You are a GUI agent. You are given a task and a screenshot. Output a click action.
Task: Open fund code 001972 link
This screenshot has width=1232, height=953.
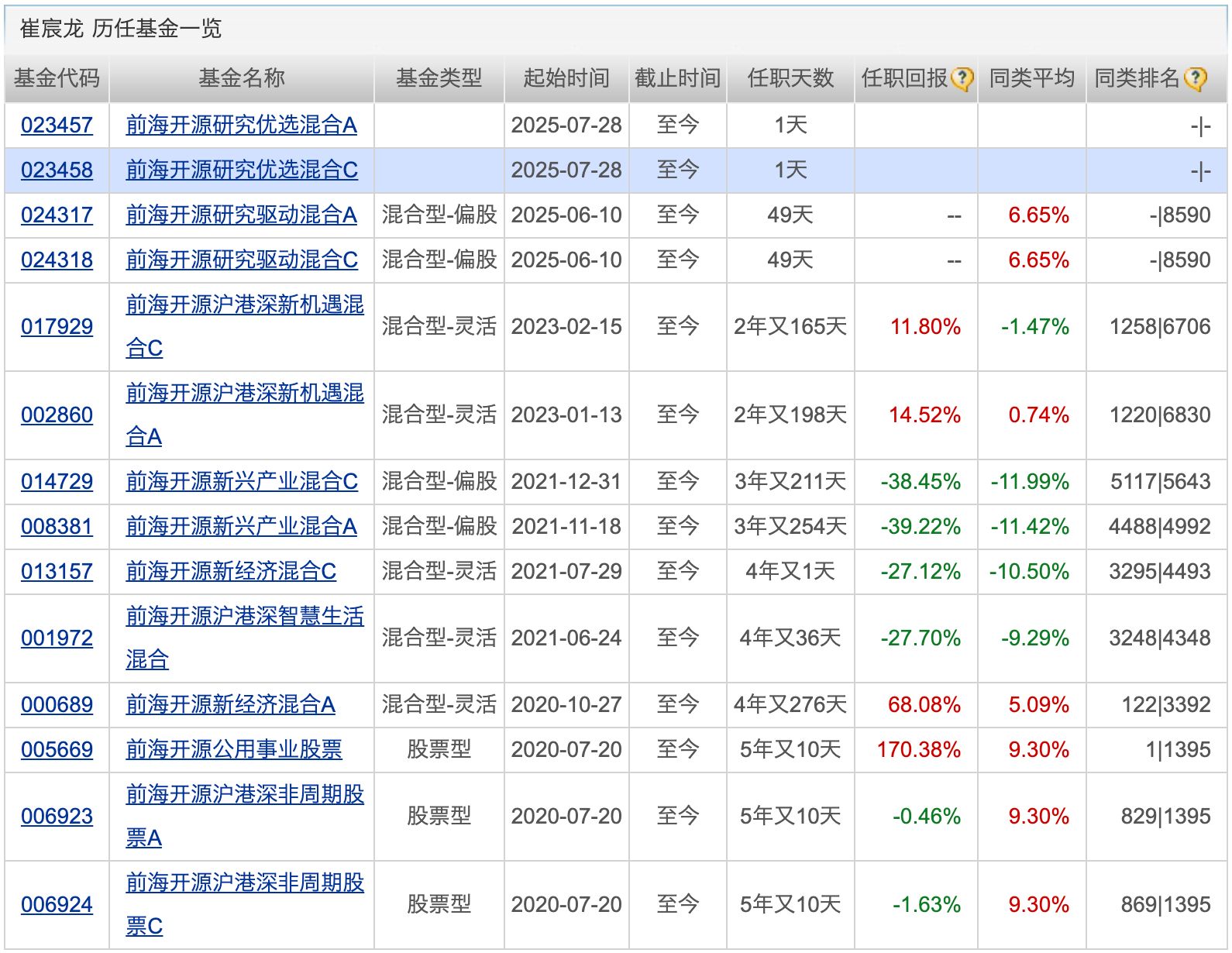click(x=57, y=638)
